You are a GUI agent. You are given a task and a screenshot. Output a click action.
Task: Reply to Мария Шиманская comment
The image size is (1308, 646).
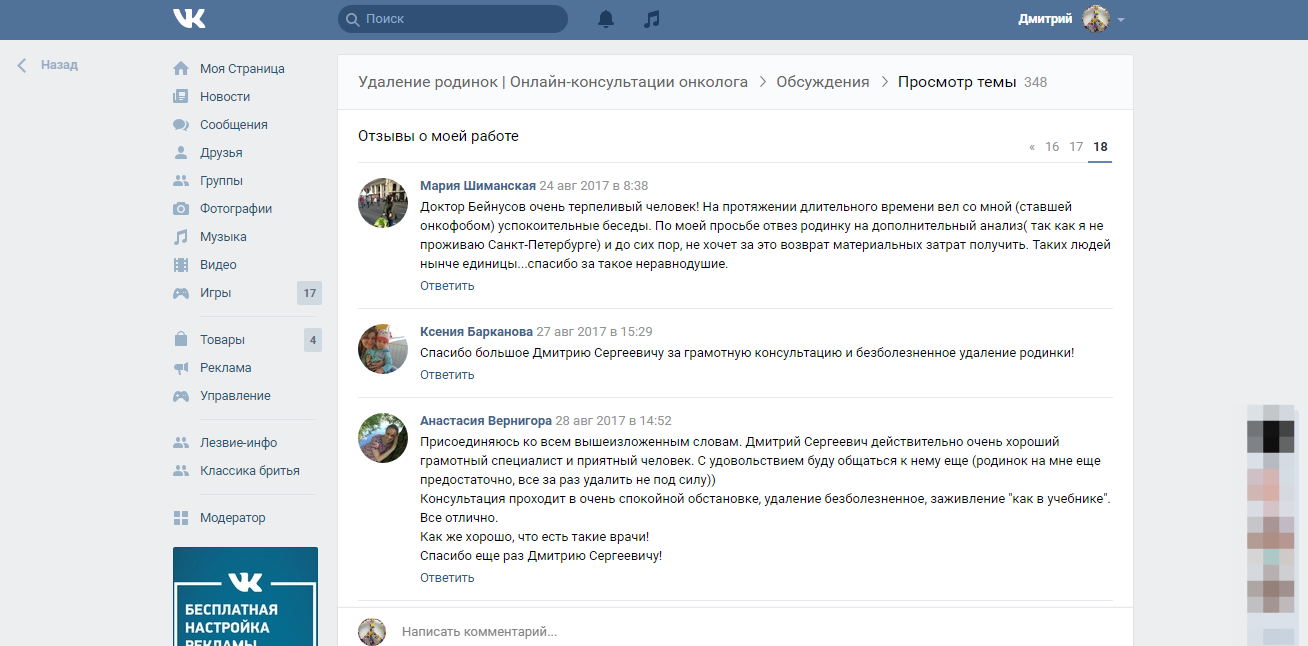tap(447, 286)
